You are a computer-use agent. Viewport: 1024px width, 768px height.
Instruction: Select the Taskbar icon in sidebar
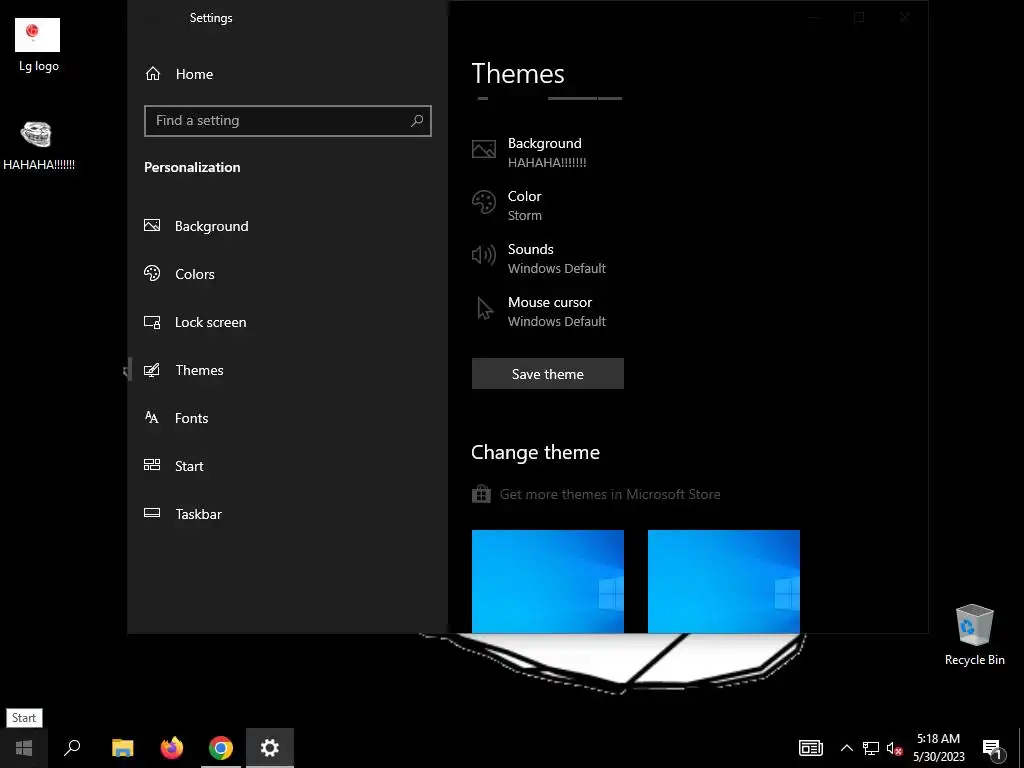click(x=152, y=513)
